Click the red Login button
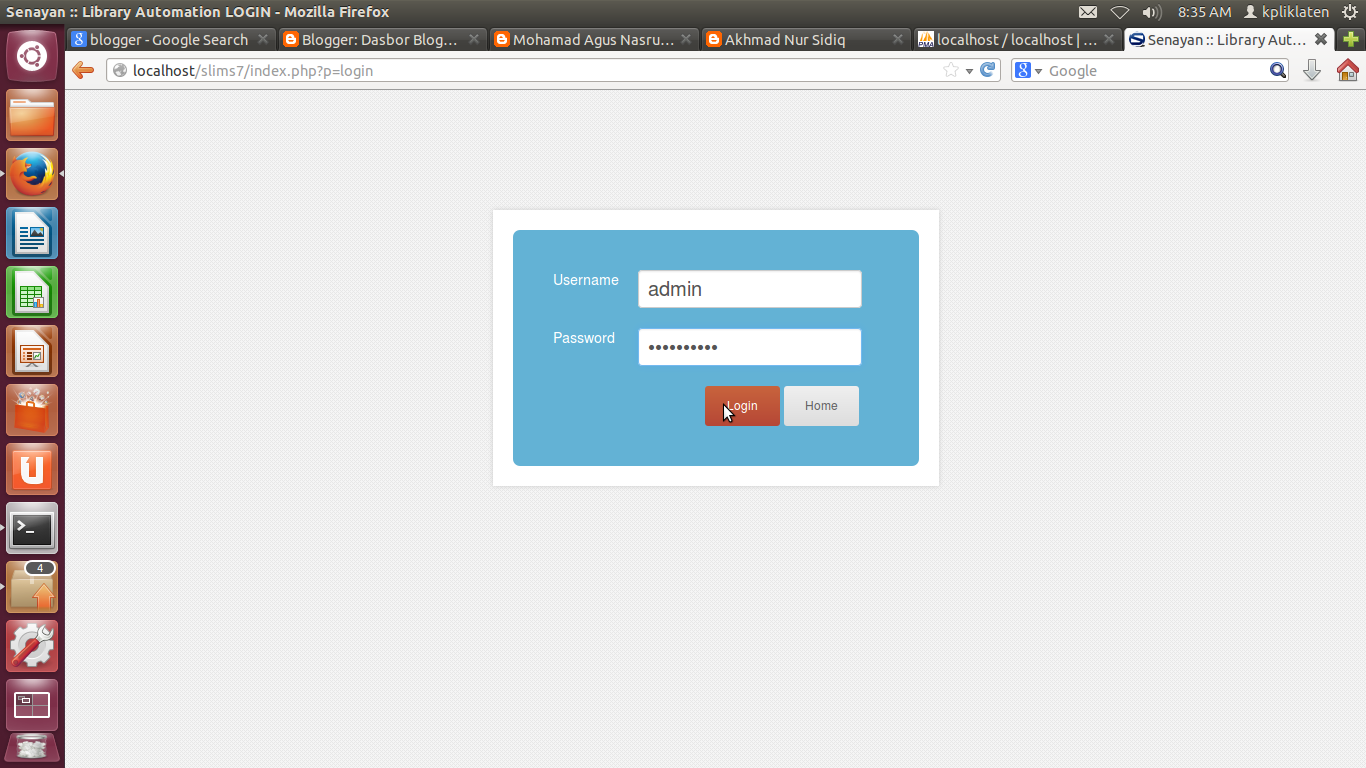Viewport: 1366px width, 768px height. 742,406
